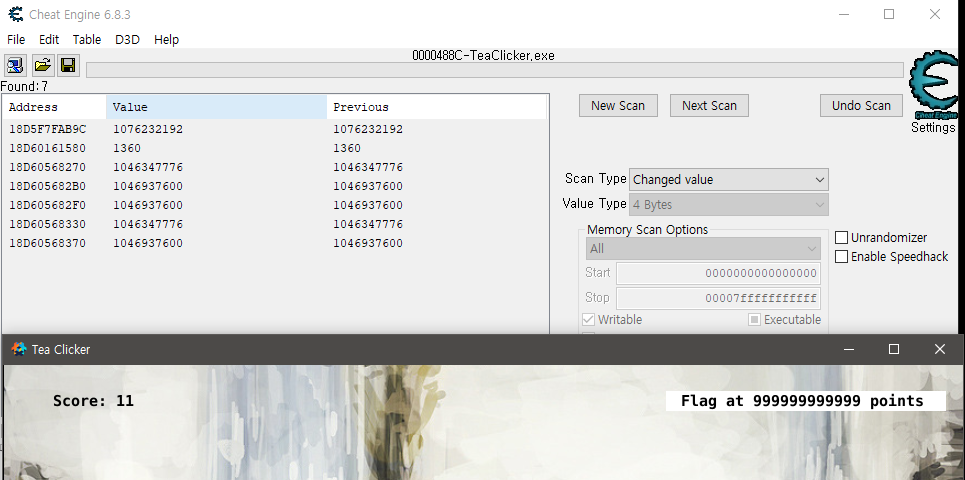Open the File menu

16,39
